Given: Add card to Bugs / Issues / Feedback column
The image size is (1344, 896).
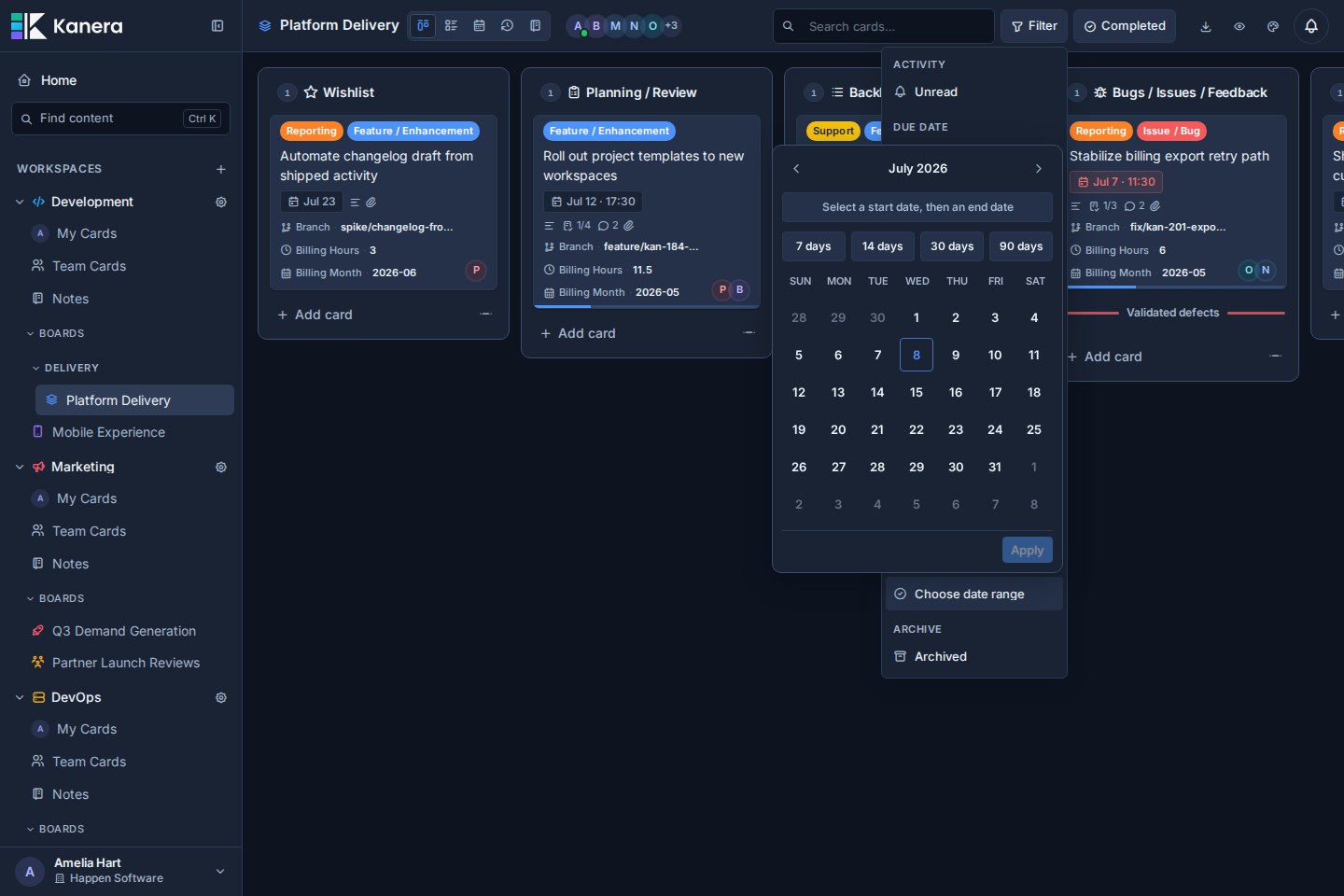Looking at the screenshot, I should point(1105,357).
